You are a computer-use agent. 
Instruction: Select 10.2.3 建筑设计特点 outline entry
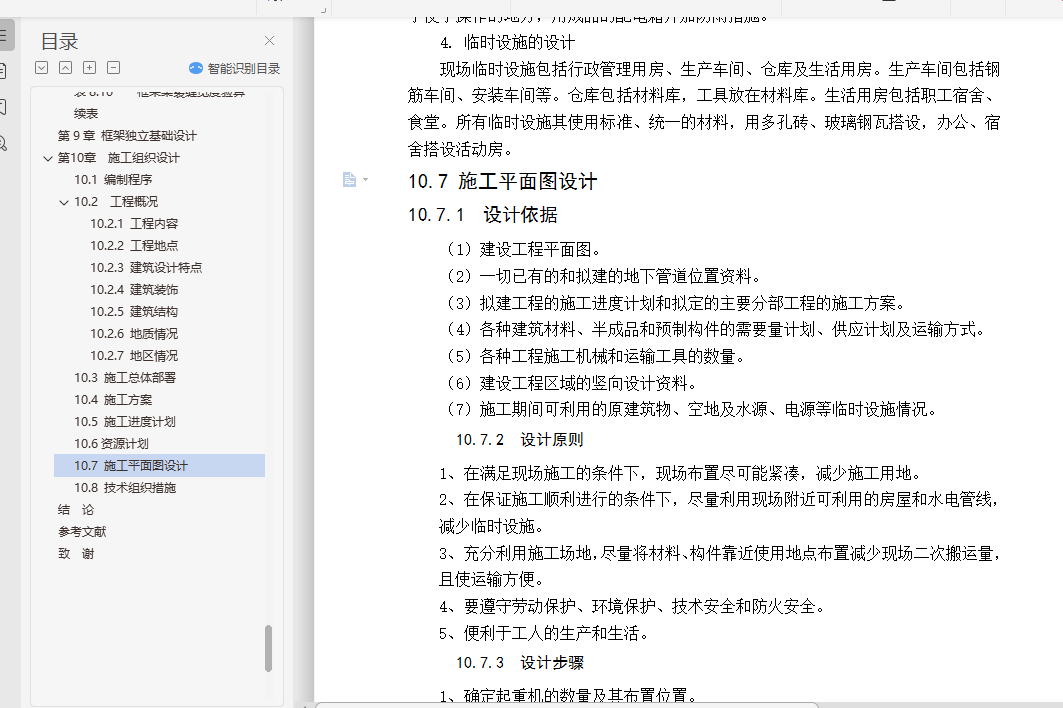tap(146, 268)
